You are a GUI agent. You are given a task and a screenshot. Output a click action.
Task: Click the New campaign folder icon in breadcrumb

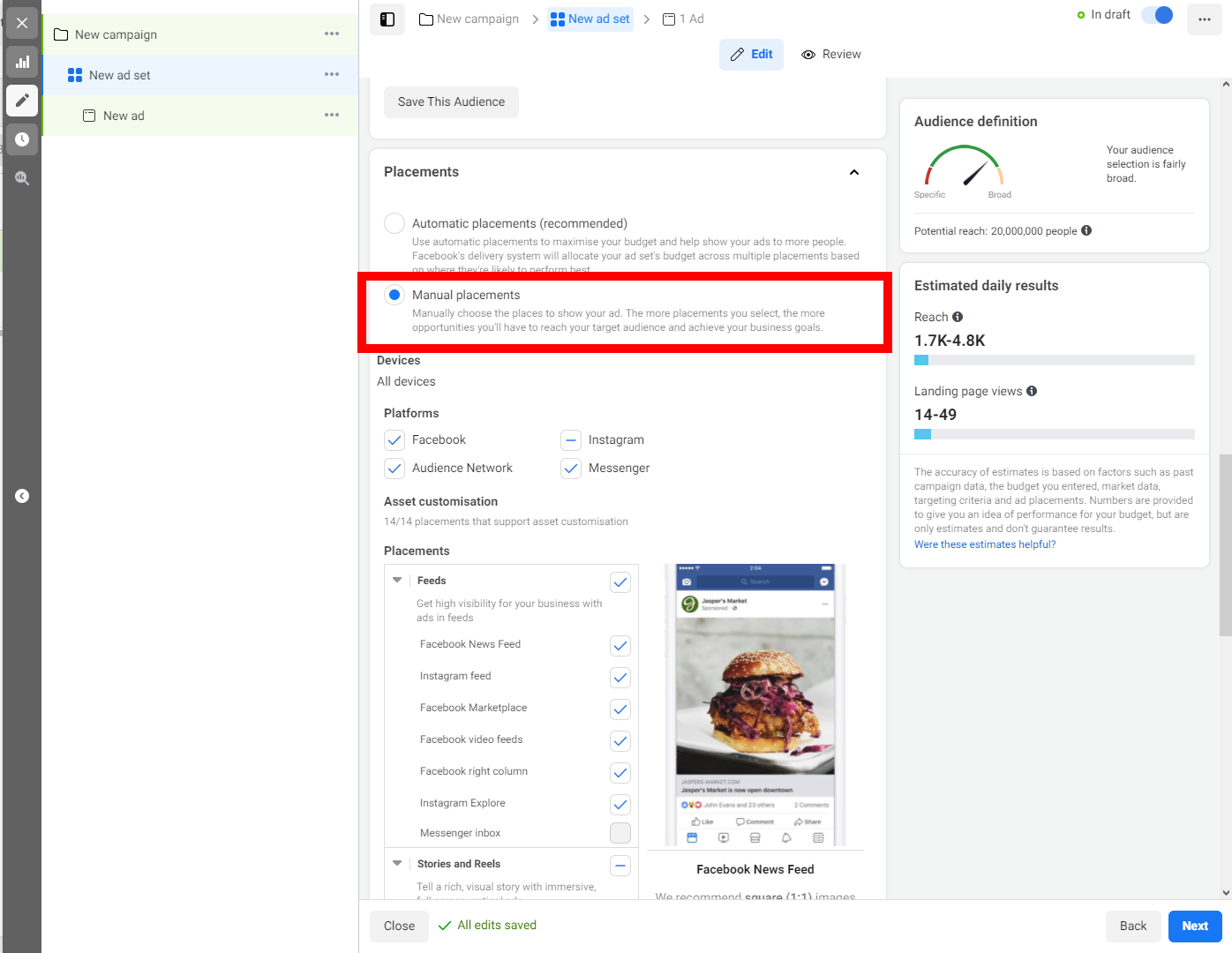coord(424,18)
